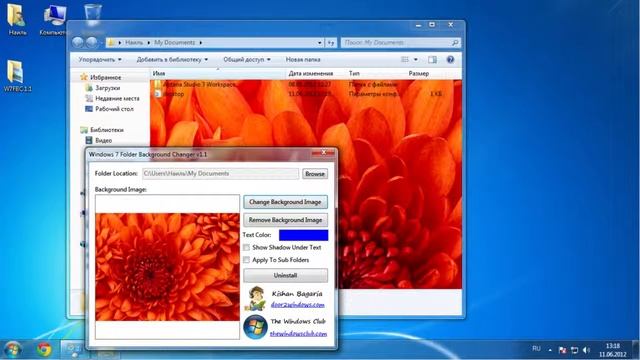Image resolution: width=640 pixels, height=360 pixels.
Task: Open Упорядочить menu in Explorer
Action: tap(100, 60)
